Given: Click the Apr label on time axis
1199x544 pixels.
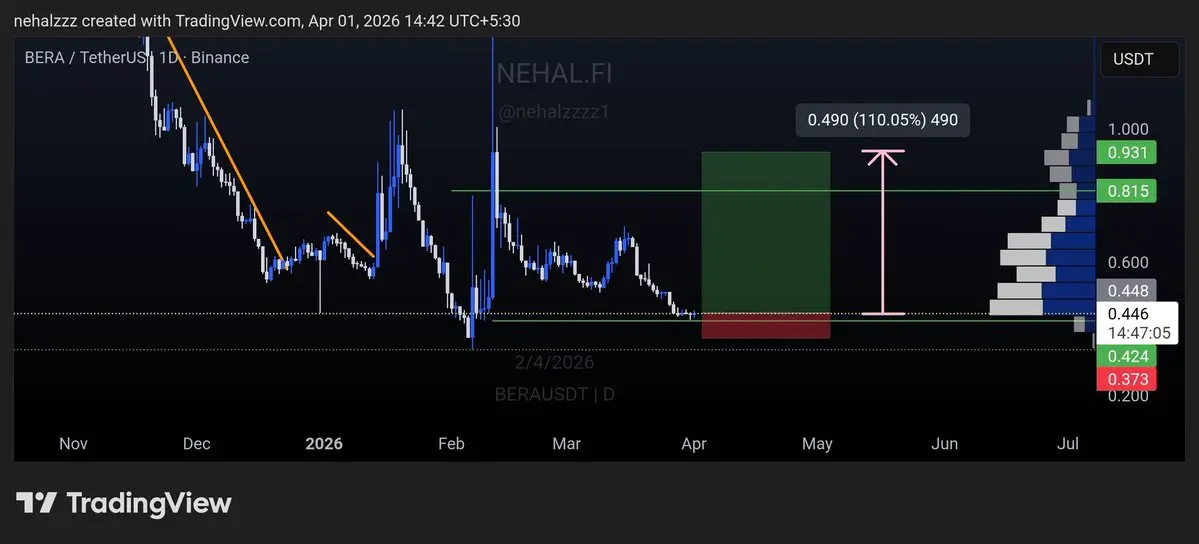Looking at the screenshot, I should click(x=694, y=444).
